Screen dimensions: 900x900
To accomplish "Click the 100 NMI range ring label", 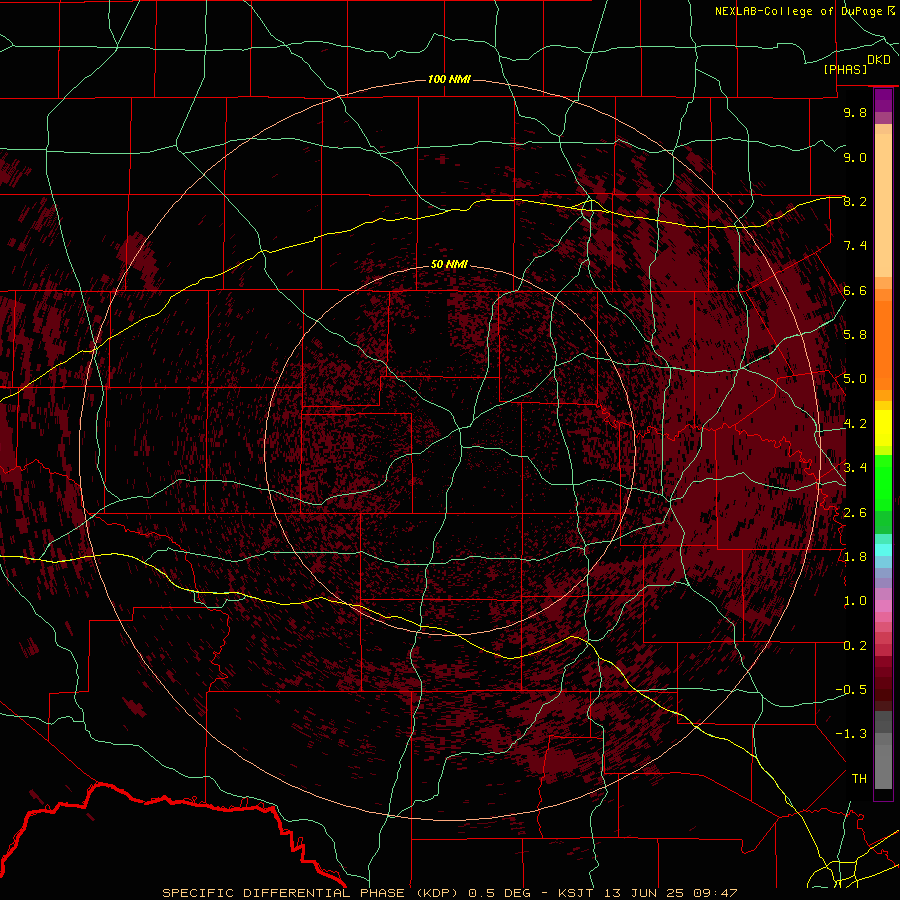I will (449, 79).
